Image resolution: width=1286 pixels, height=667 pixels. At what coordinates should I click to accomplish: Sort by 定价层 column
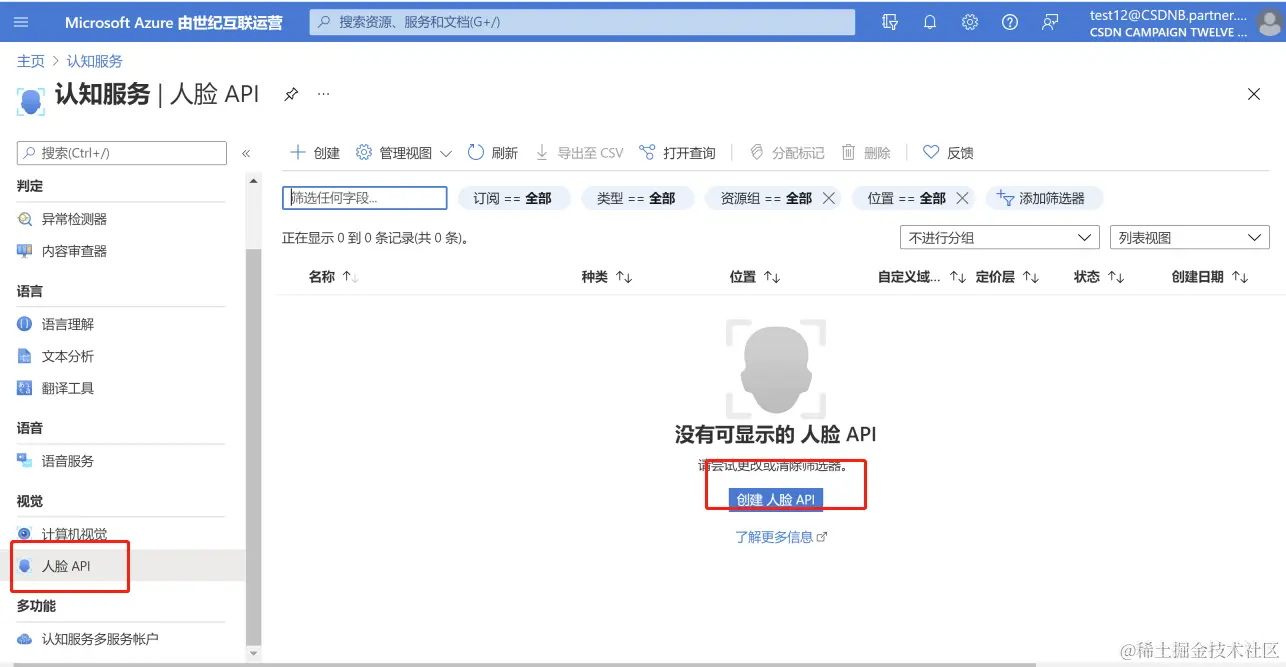(x=1008, y=277)
